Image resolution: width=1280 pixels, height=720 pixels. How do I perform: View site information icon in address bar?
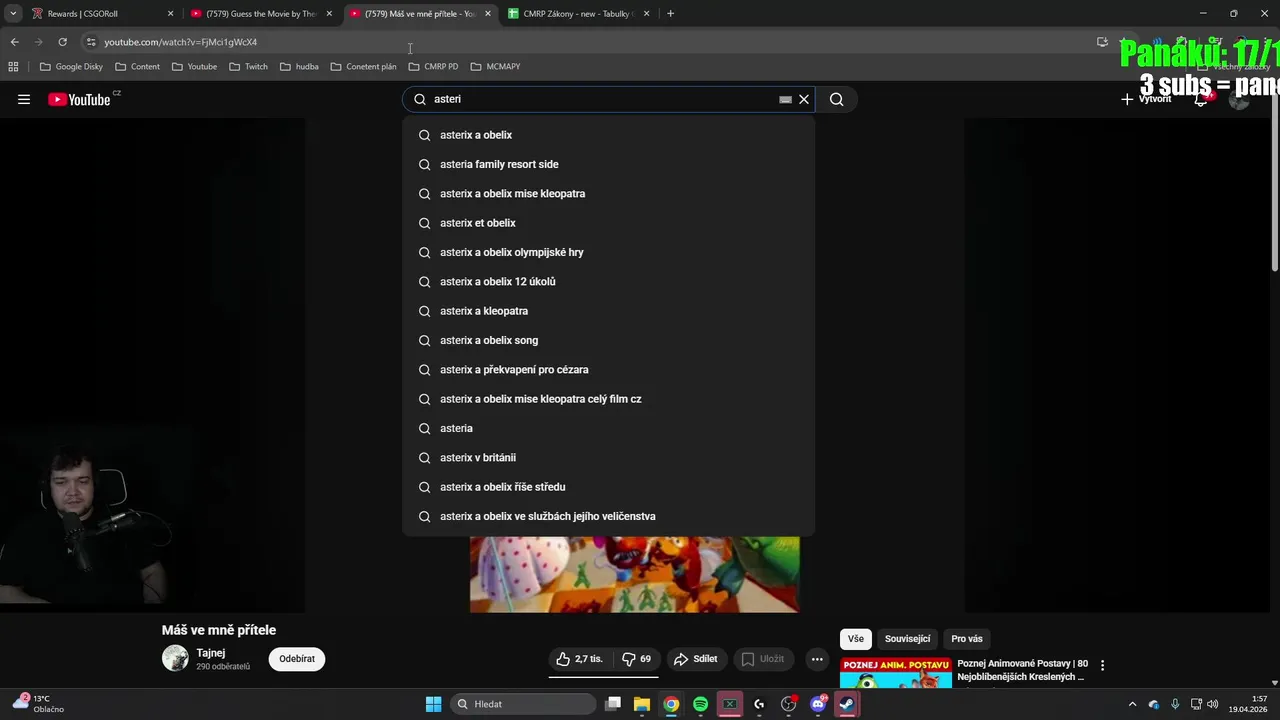(x=91, y=42)
